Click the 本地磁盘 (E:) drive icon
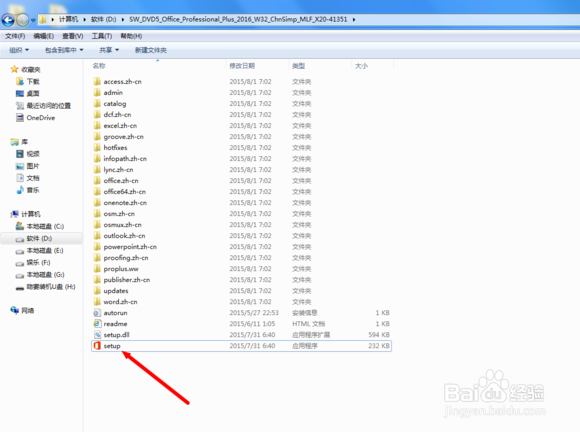Viewport: 580px width, 432px height. click(x=20, y=251)
